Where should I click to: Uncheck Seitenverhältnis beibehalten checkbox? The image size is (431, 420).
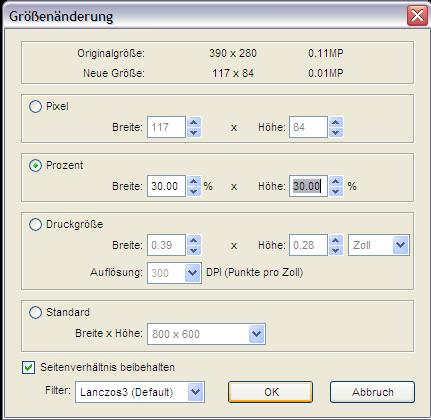pos(29,367)
